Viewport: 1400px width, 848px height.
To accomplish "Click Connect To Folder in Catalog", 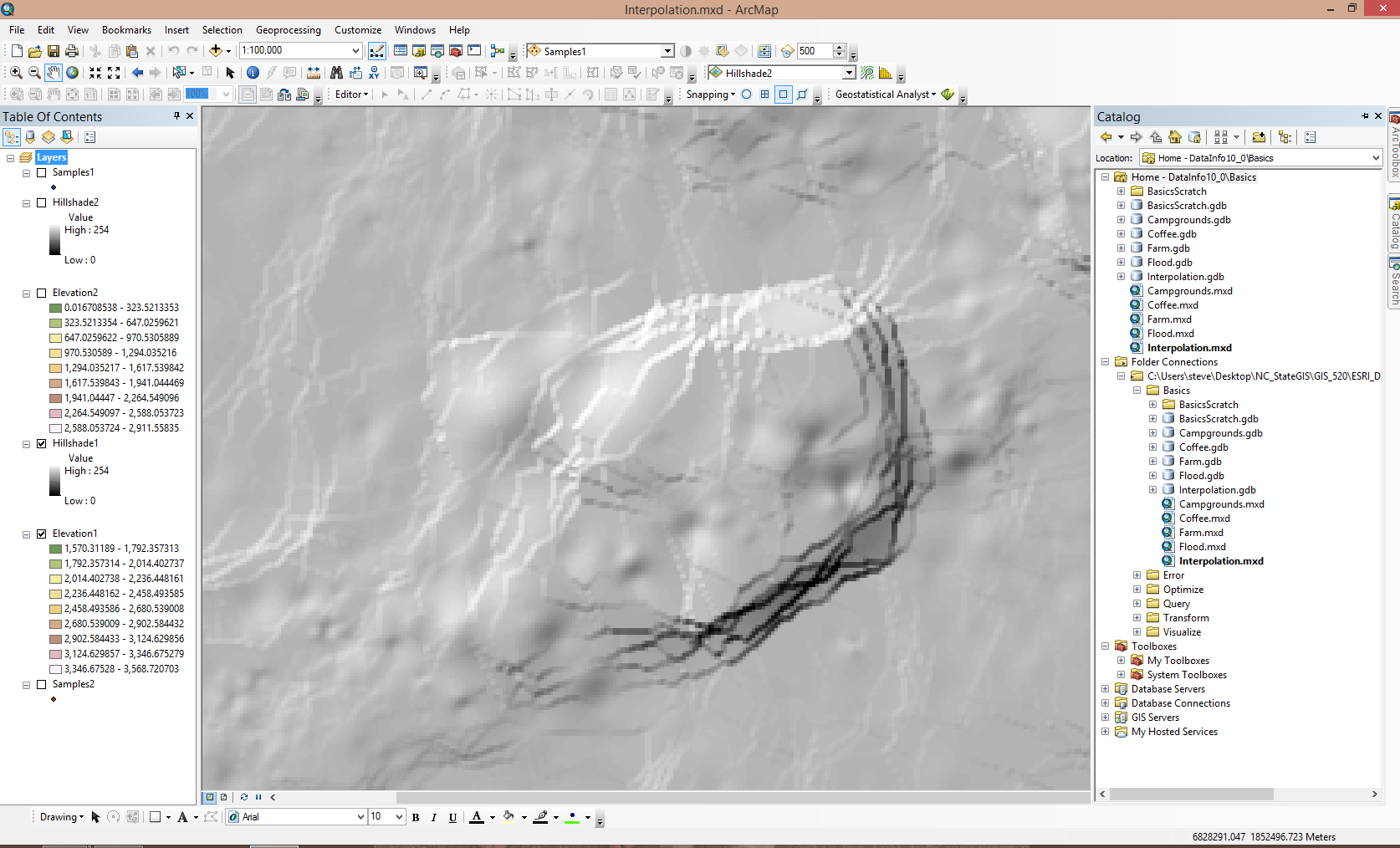I will 1259,137.
